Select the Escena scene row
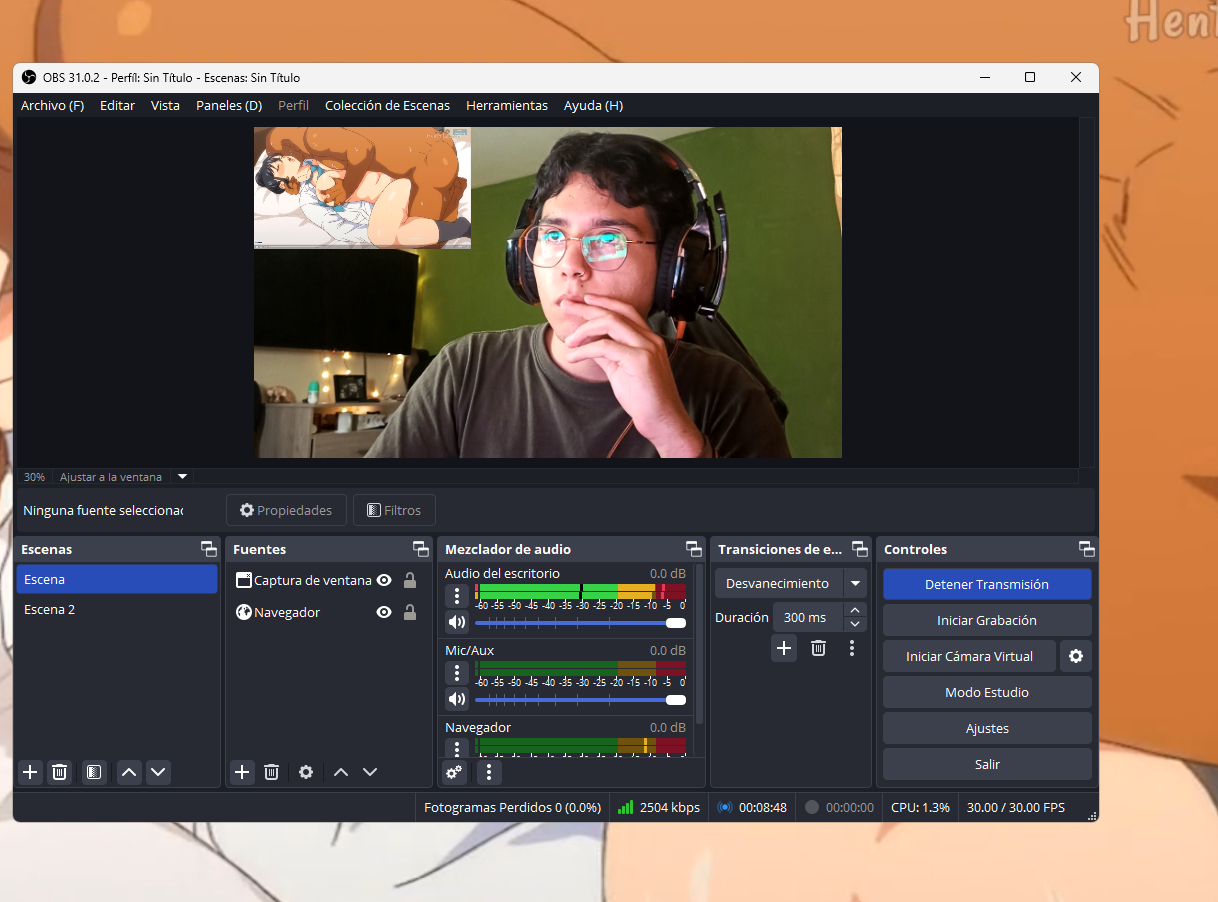Image resolution: width=1218 pixels, height=902 pixels. pyautogui.click(x=117, y=579)
